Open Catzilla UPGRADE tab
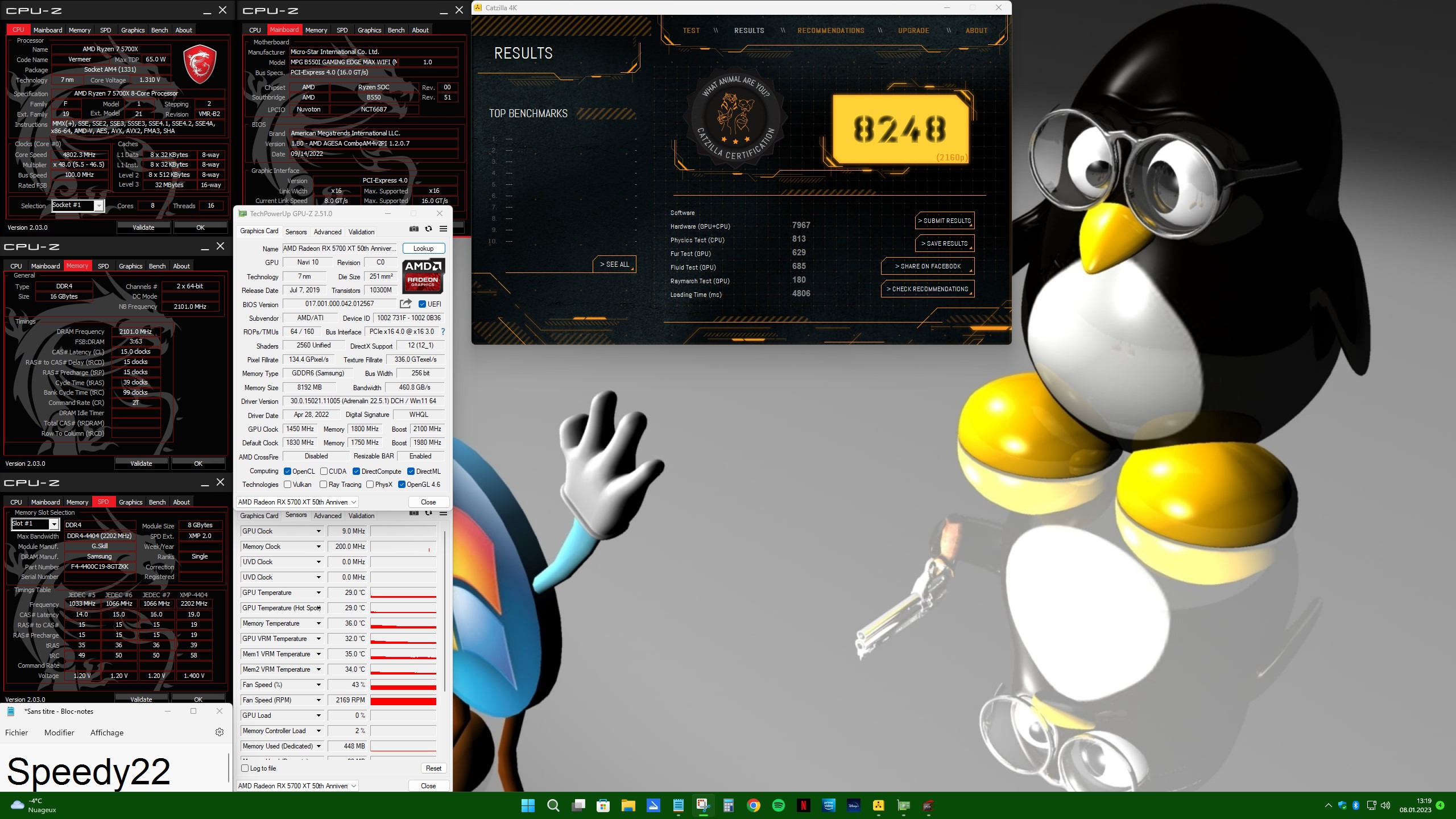 tap(913, 31)
